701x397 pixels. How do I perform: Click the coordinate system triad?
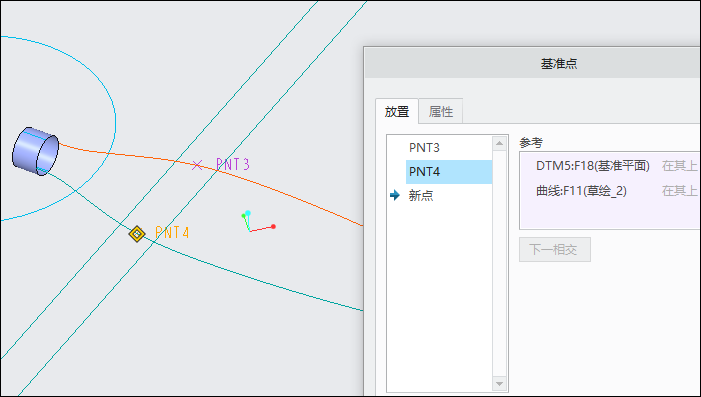click(258, 221)
